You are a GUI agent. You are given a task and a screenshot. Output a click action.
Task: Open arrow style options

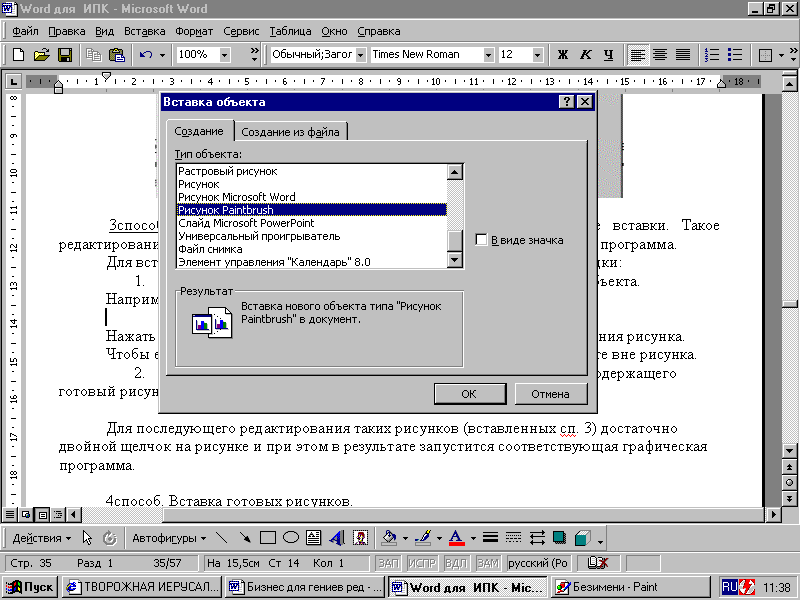point(537,538)
